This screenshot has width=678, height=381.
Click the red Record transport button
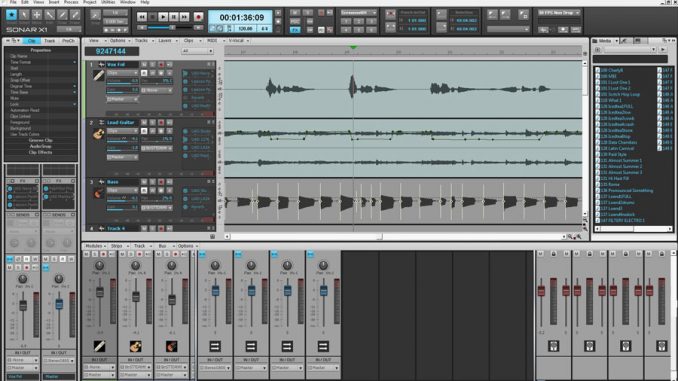198,17
